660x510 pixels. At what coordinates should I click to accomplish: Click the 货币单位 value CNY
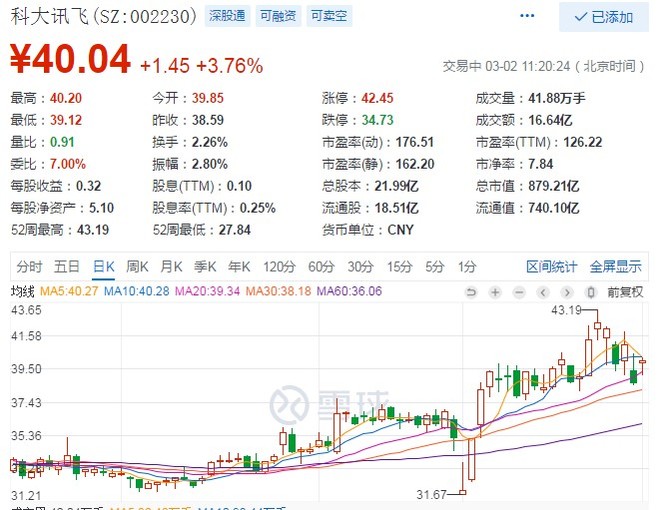pyautogui.click(x=400, y=230)
